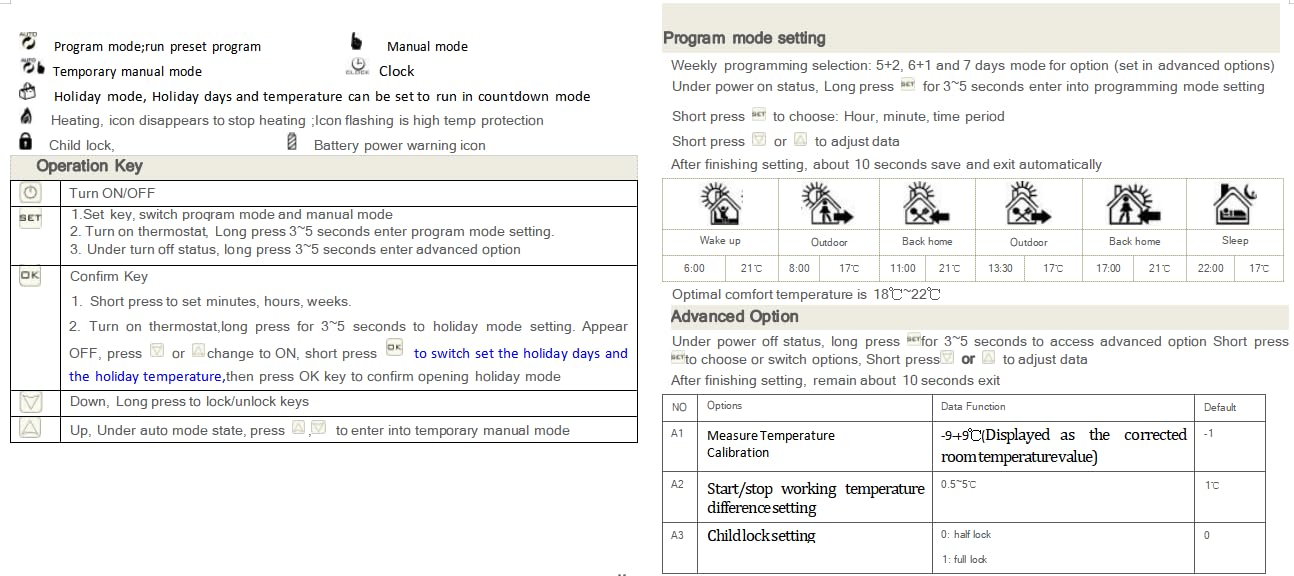Click the 'Sleep' label

(x=1235, y=241)
